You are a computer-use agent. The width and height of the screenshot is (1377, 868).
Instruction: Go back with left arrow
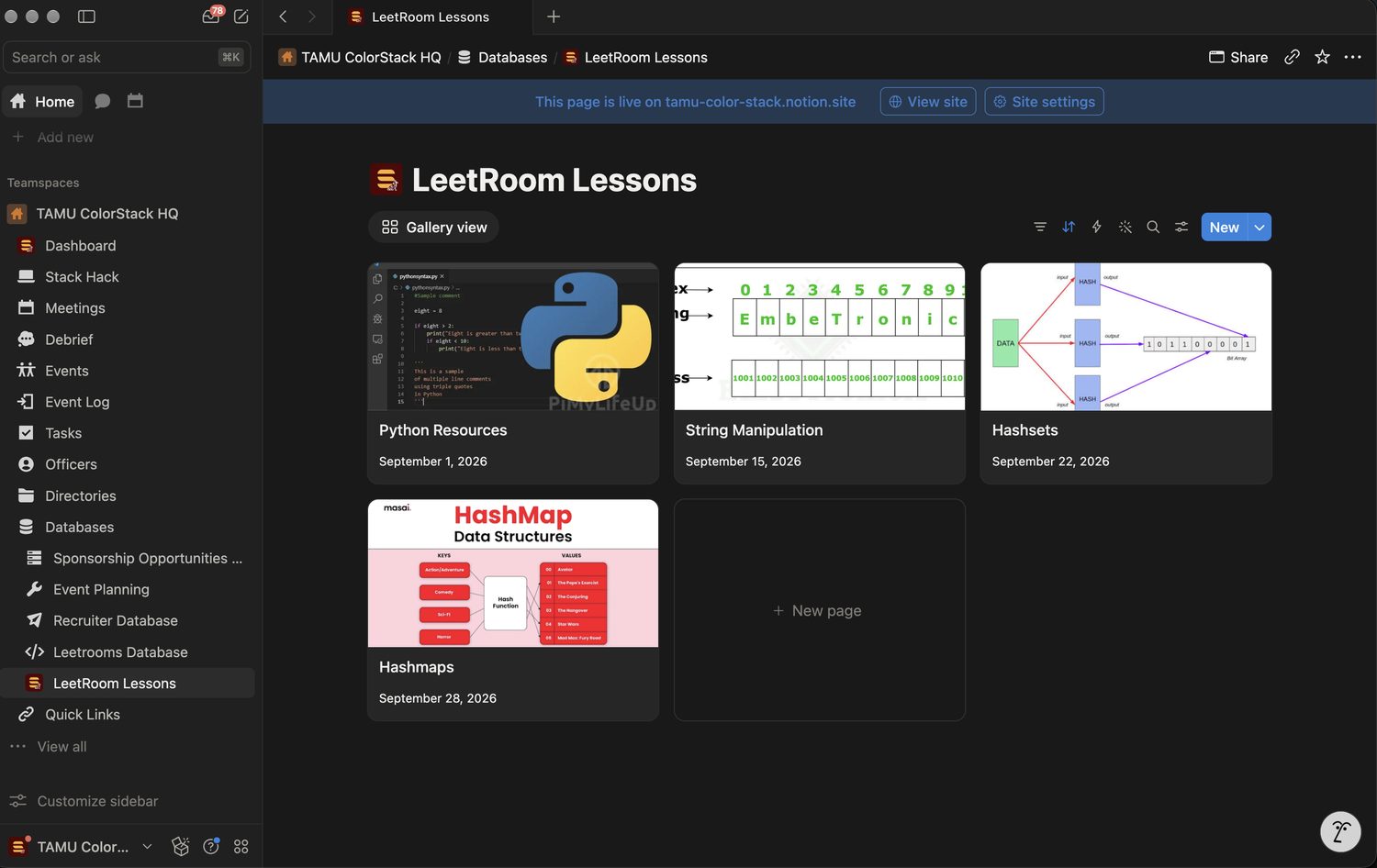pos(283,17)
